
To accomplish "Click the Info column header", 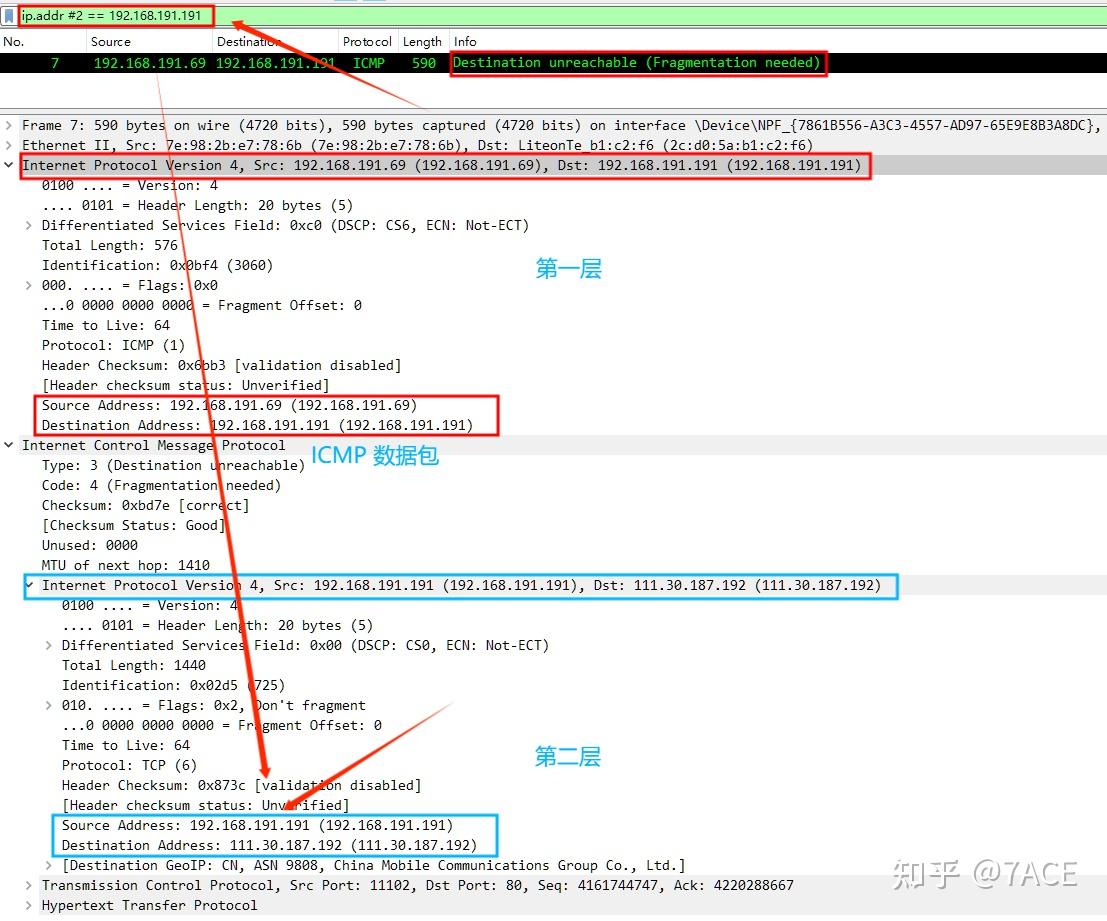I will point(465,41).
